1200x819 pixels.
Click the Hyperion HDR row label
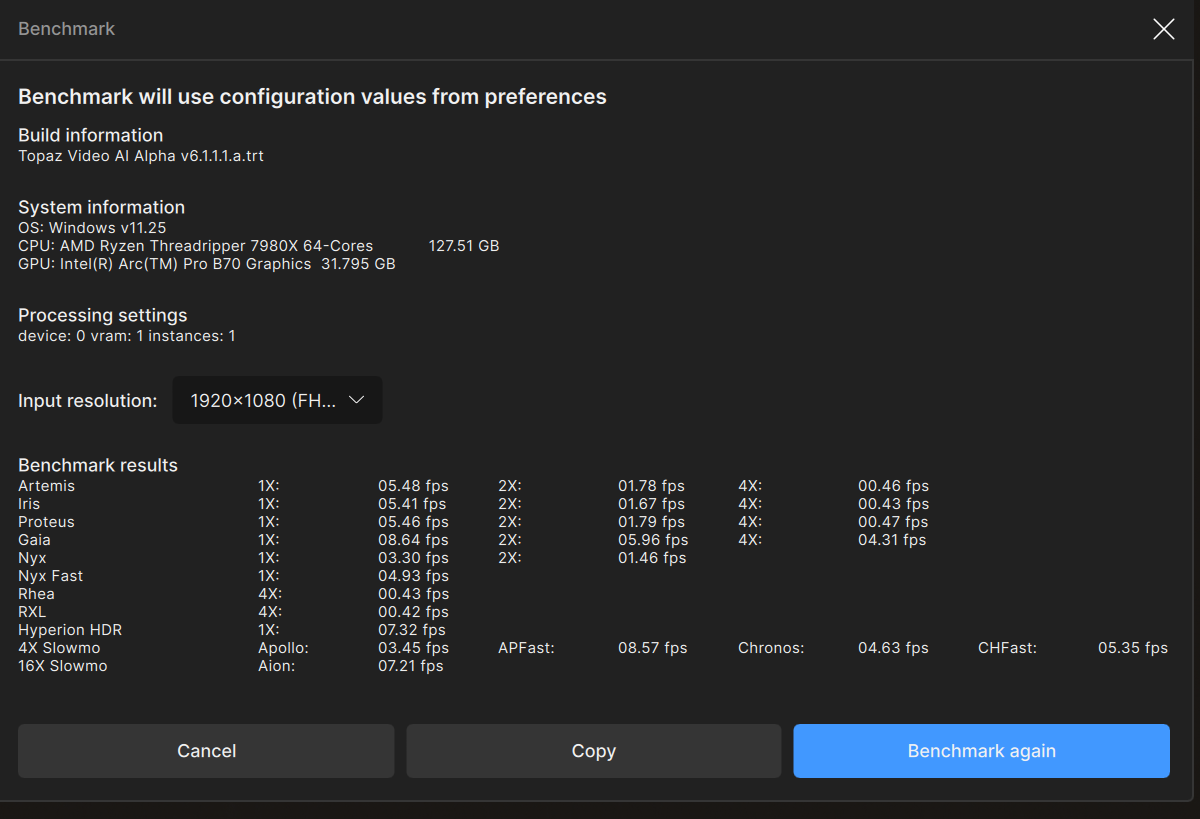click(70, 630)
